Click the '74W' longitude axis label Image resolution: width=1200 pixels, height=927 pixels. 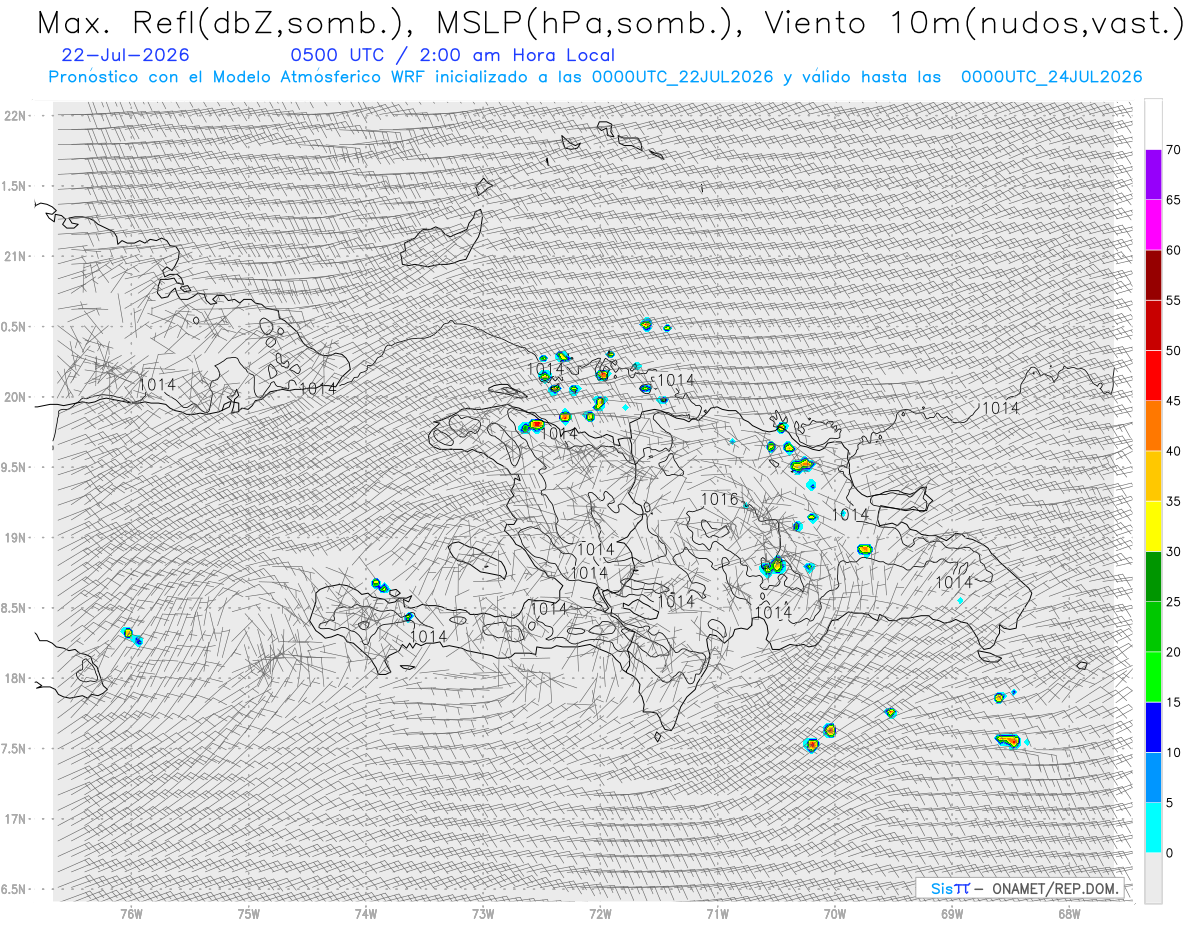pos(366,915)
